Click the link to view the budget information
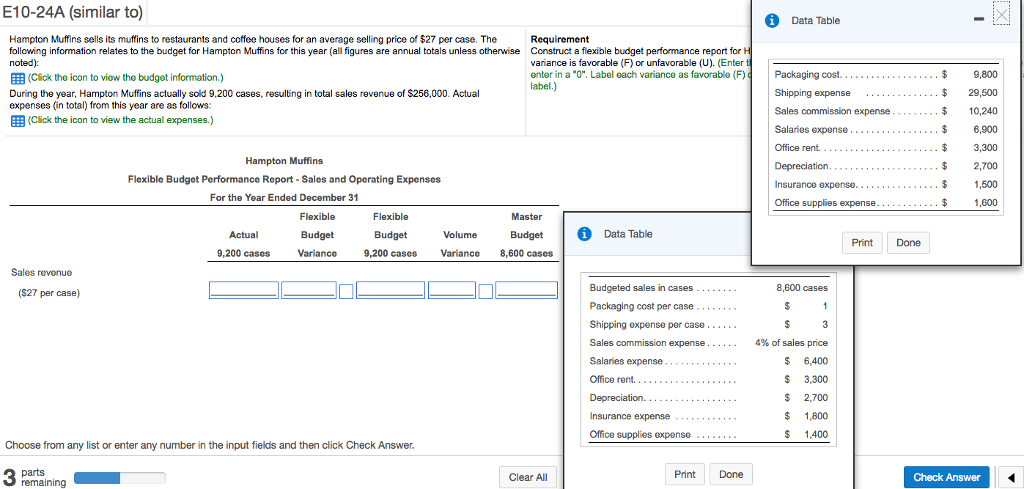 coord(125,78)
